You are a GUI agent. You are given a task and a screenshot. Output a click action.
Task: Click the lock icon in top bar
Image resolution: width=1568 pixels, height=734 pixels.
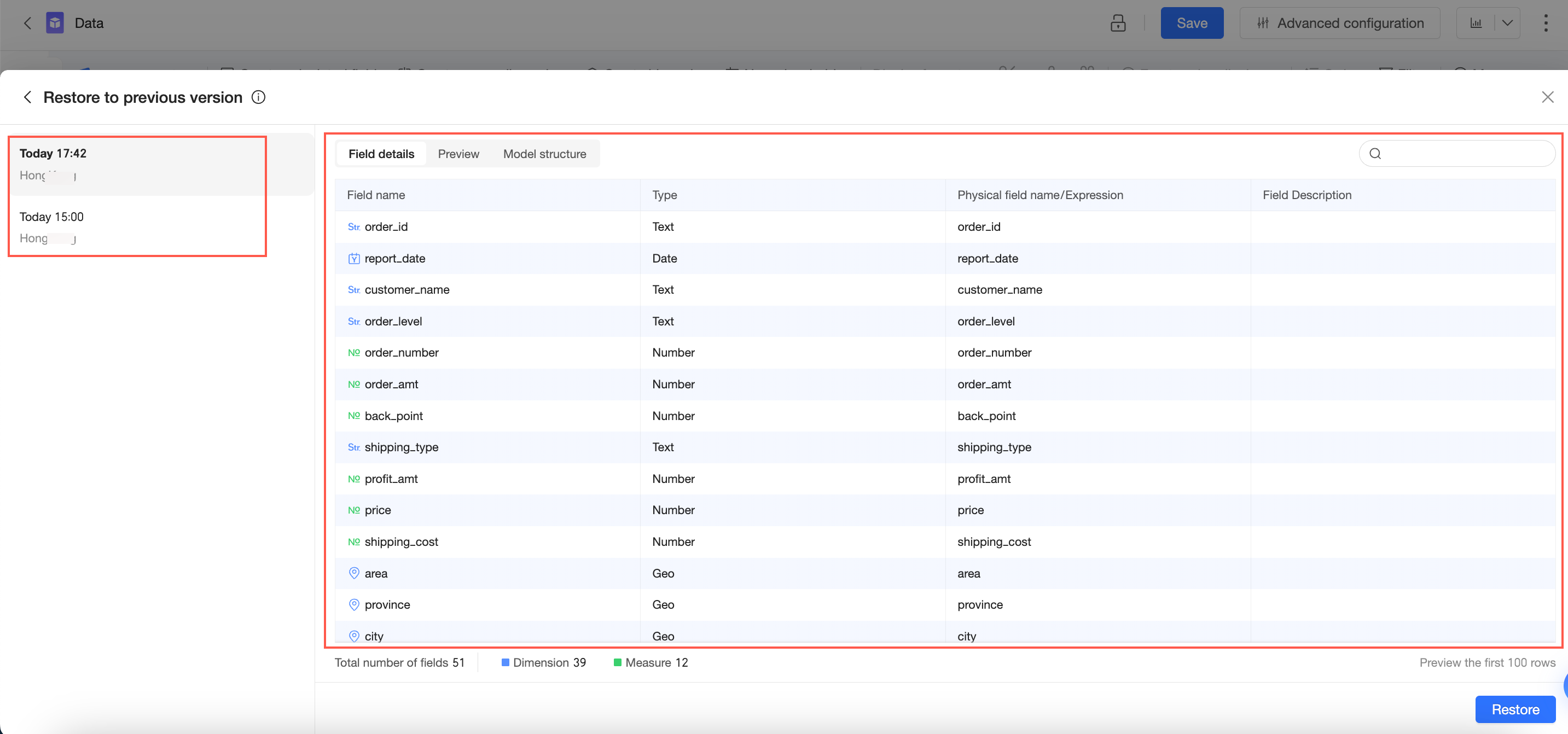click(1118, 23)
